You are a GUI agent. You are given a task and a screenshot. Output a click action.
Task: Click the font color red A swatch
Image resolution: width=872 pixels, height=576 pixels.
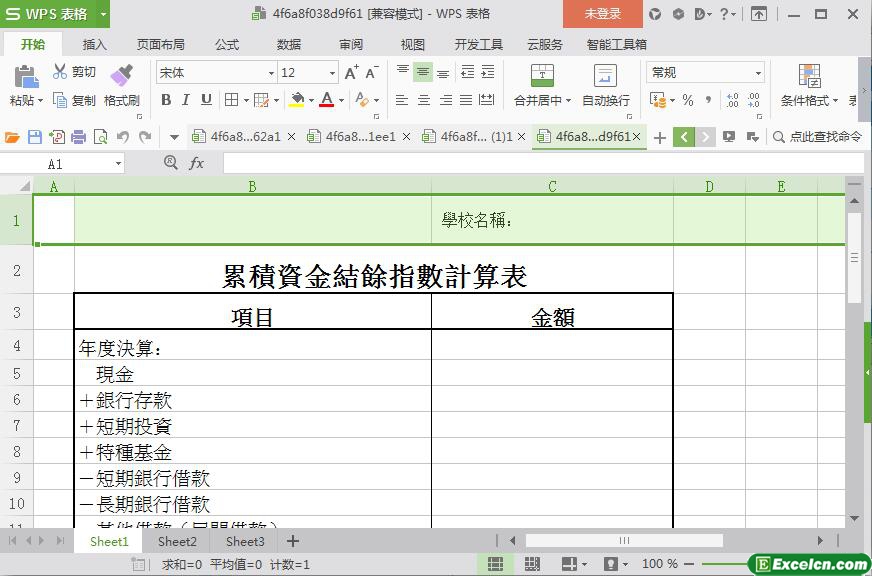tap(326, 100)
